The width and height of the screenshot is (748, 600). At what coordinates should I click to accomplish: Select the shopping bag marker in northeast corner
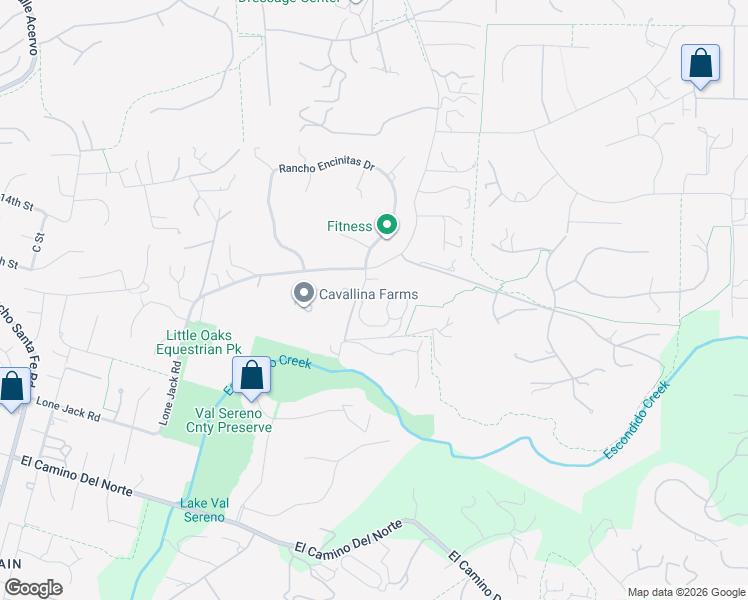coord(700,66)
